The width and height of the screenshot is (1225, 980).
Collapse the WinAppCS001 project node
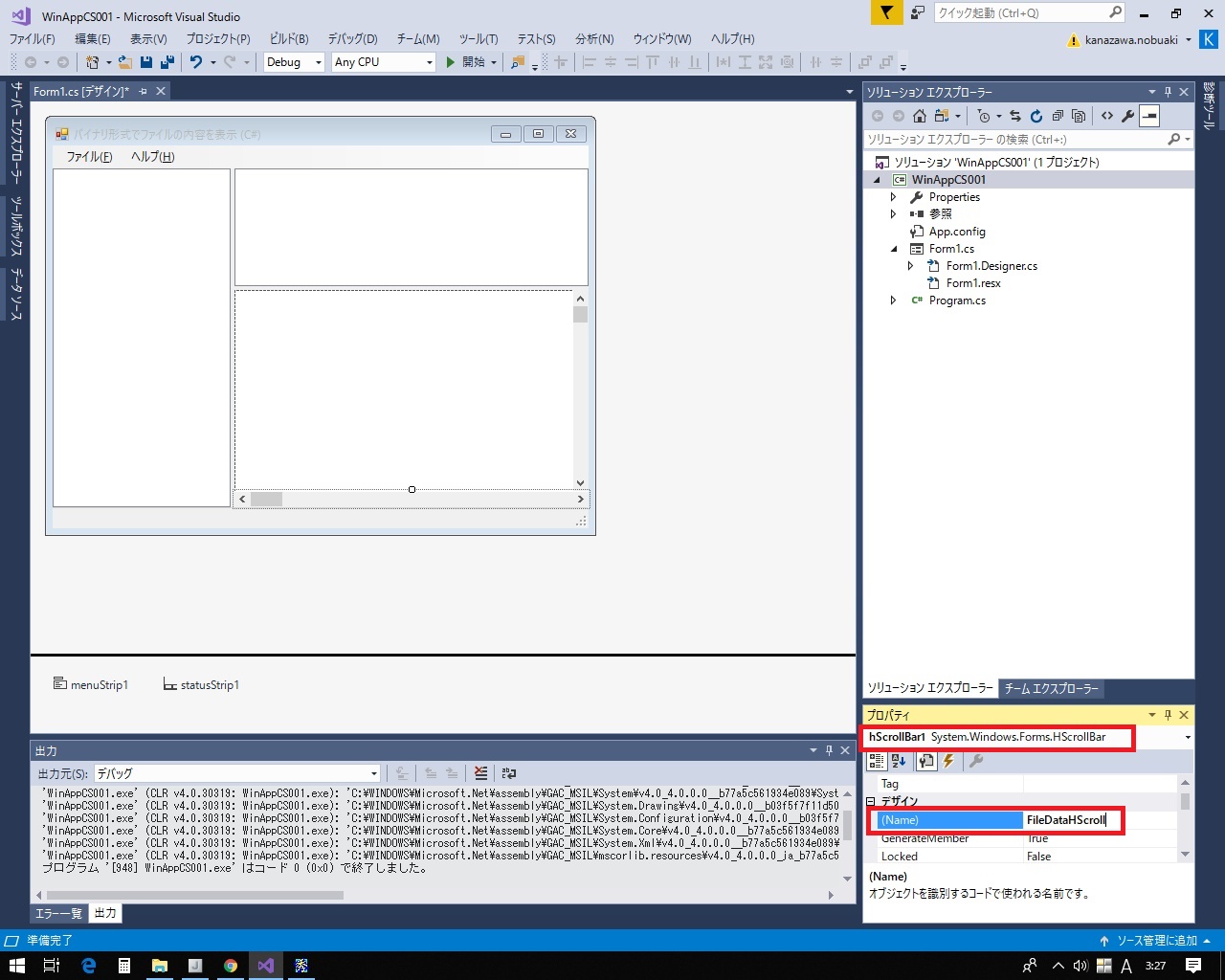click(878, 180)
